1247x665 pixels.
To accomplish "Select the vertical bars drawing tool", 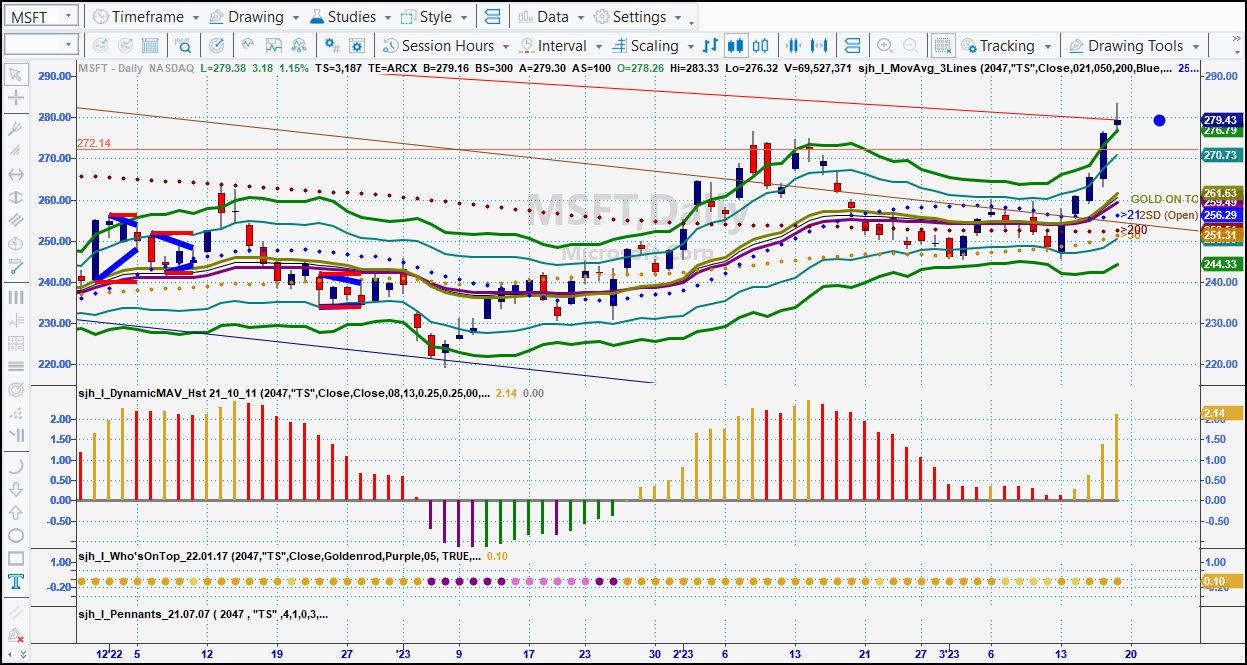I will pyautogui.click(x=16, y=297).
